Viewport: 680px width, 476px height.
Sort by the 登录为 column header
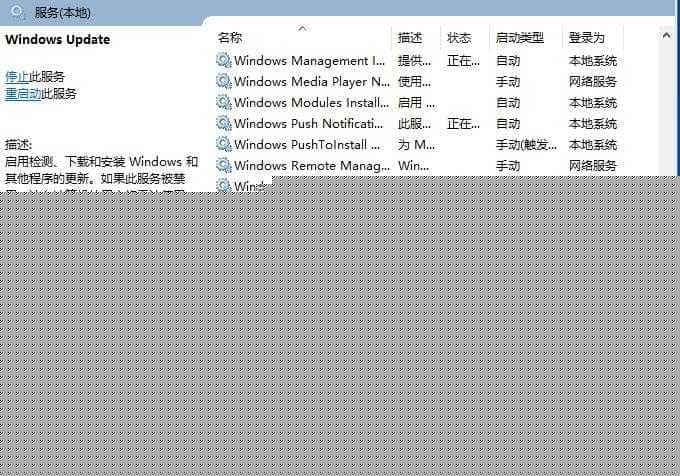[586, 38]
